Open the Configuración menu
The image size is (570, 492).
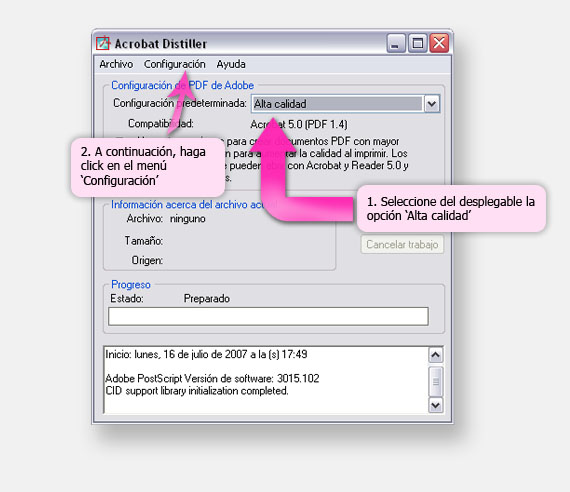coord(174,64)
